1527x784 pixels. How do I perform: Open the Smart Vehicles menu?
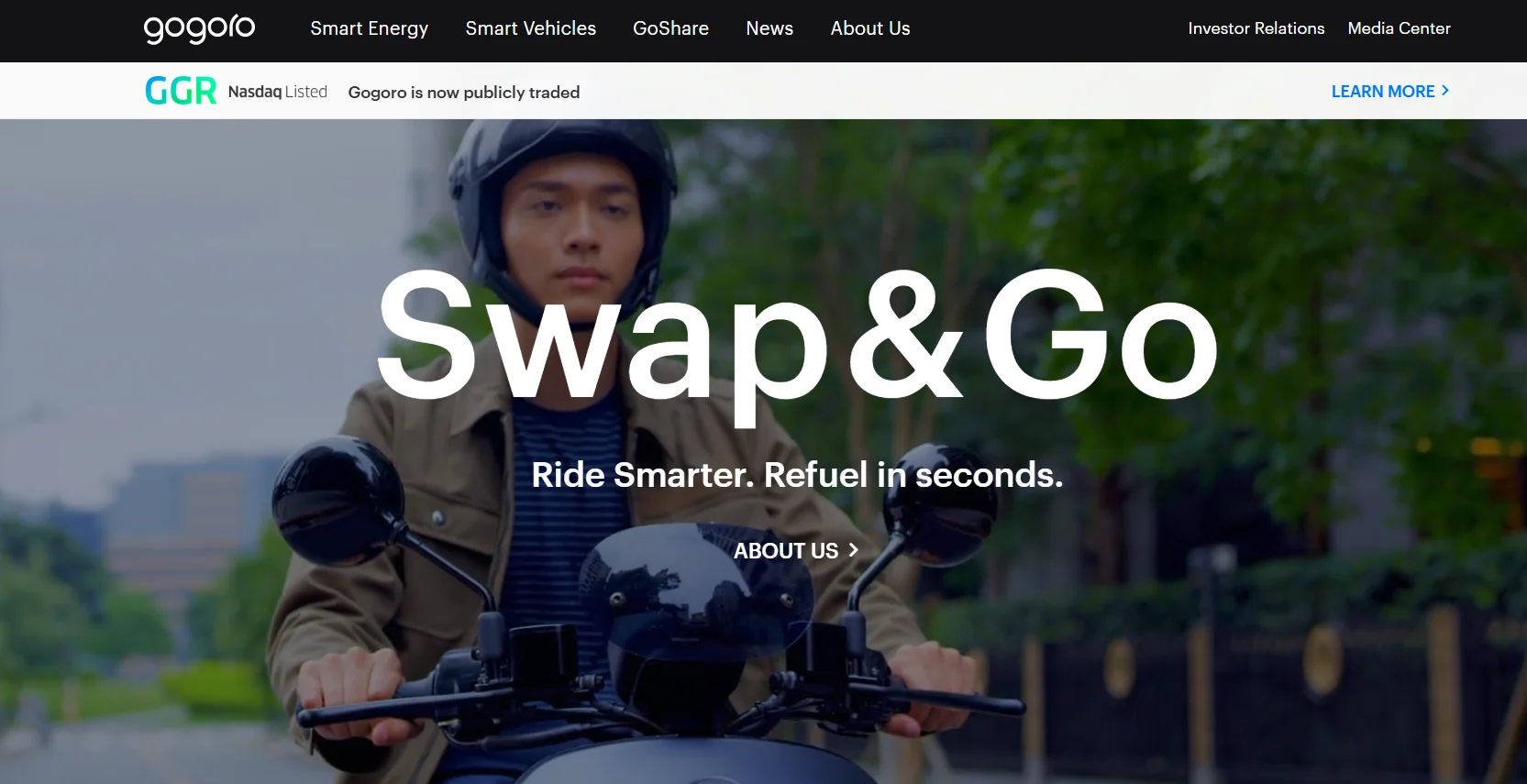530,28
